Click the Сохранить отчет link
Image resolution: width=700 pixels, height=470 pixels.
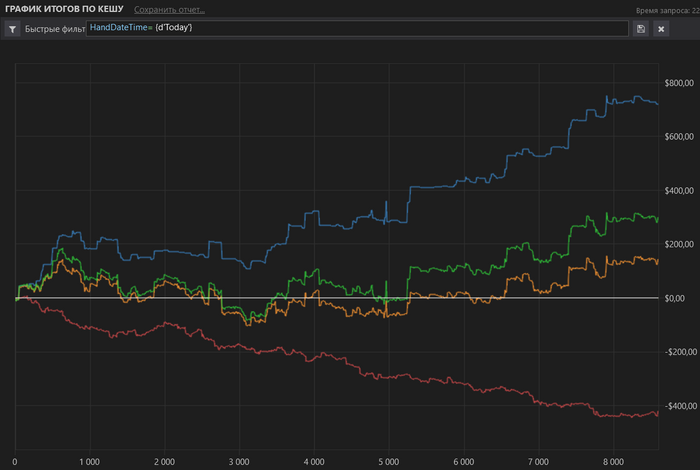(x=169, y=10)
